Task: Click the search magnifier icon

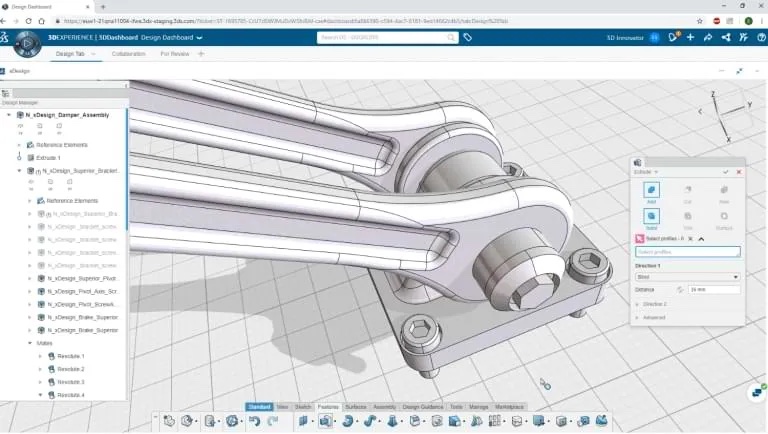Action: tap(451, 37)
